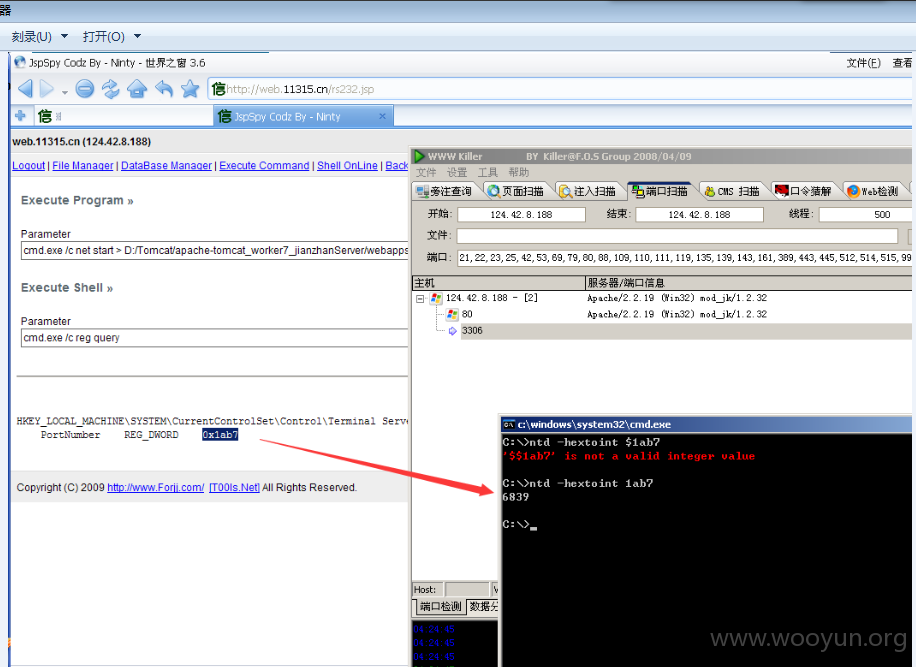This screenshot has width=916, height=667.
Task: Click the Logout link
Action: pos(29,166)
